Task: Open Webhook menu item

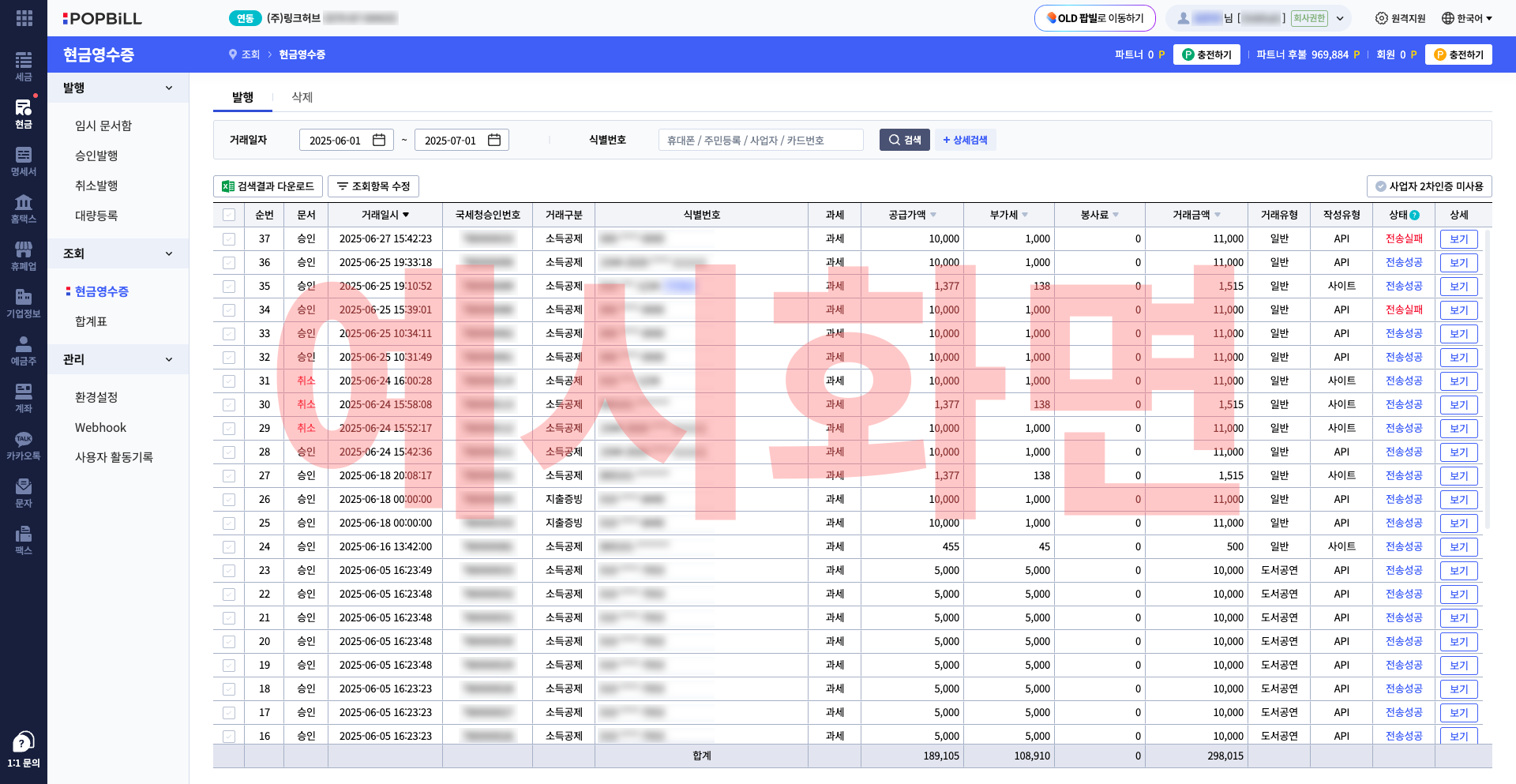Action: (100, 427)
